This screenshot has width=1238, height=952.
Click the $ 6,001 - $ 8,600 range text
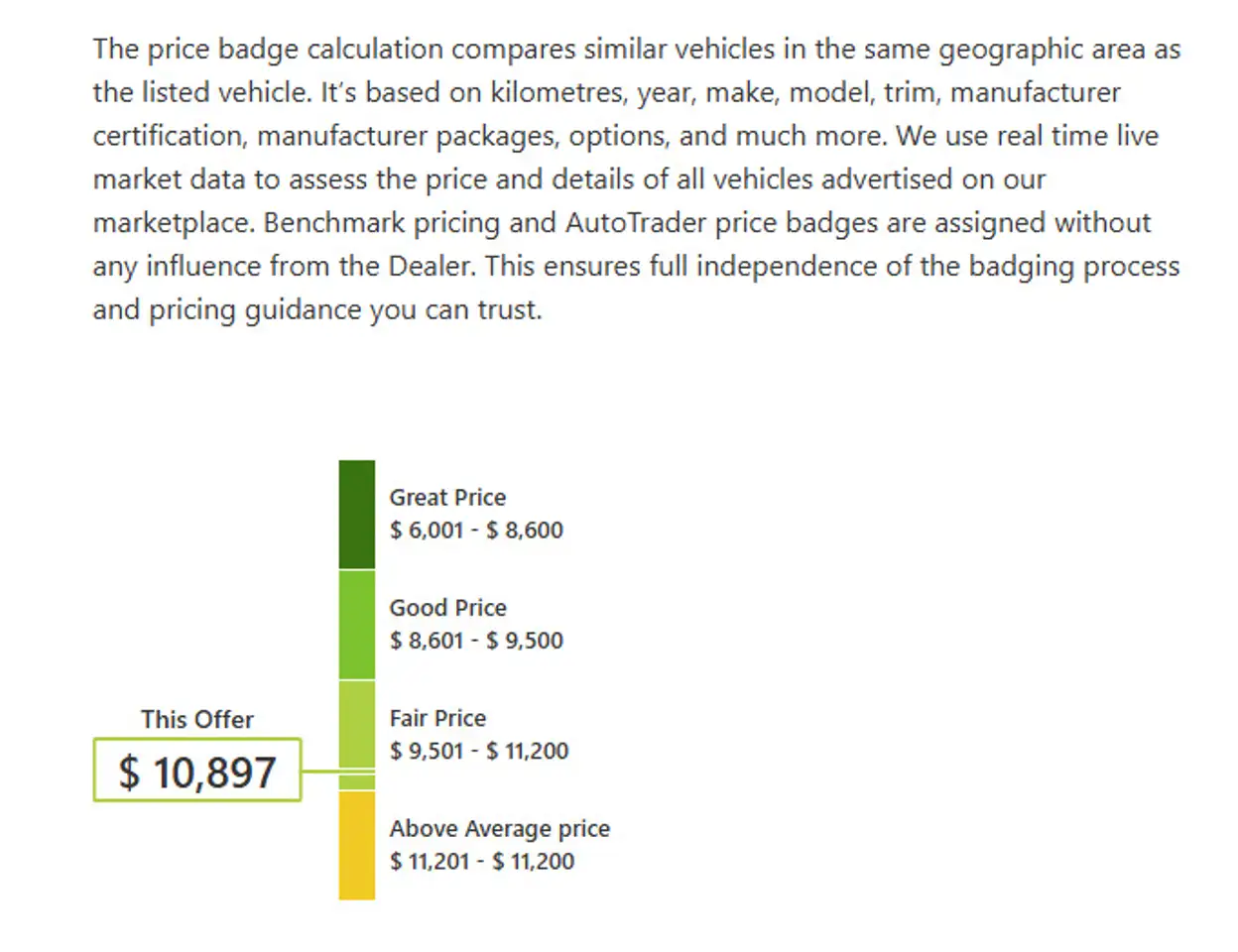pyautogui.click(x=476, y=530)
